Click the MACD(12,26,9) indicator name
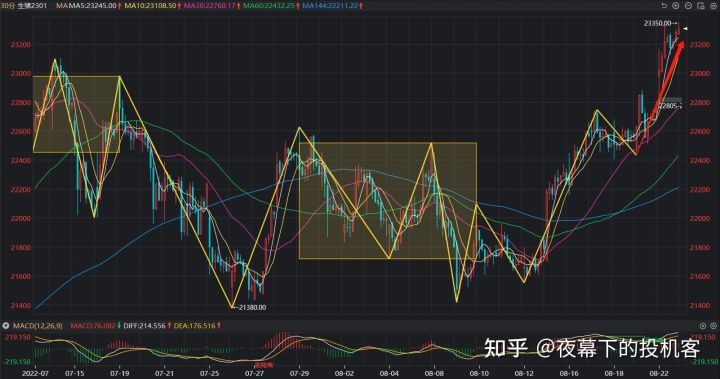This screenshot has width=720, height=379. click(x=37, y=326)
